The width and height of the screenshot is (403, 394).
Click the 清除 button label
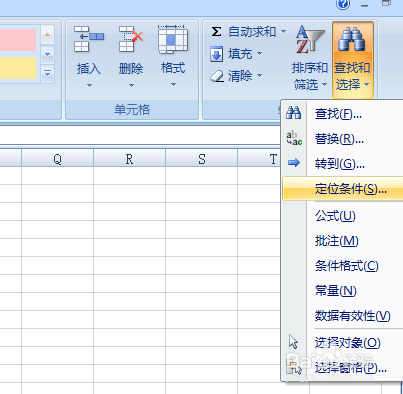tap(240, 76)
